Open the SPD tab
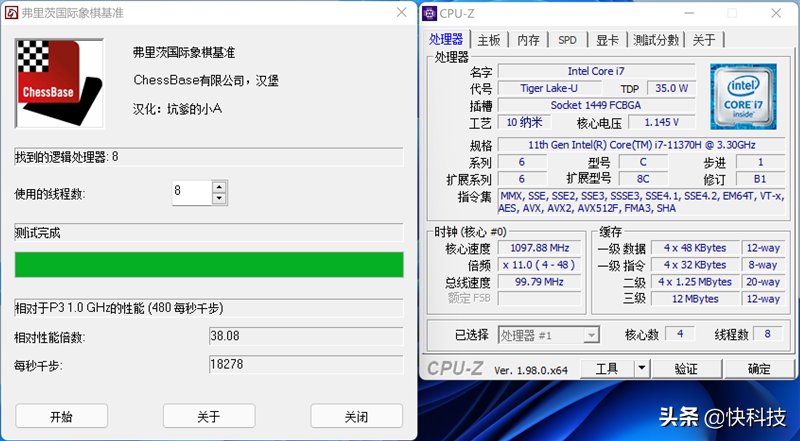800x441 pixels. point(567,40)
